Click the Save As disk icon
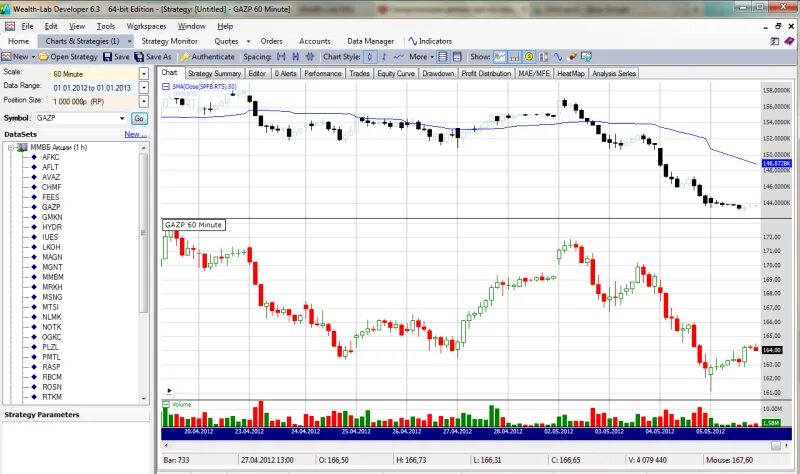Screen dimensions: 800x474 click(139, 57)
